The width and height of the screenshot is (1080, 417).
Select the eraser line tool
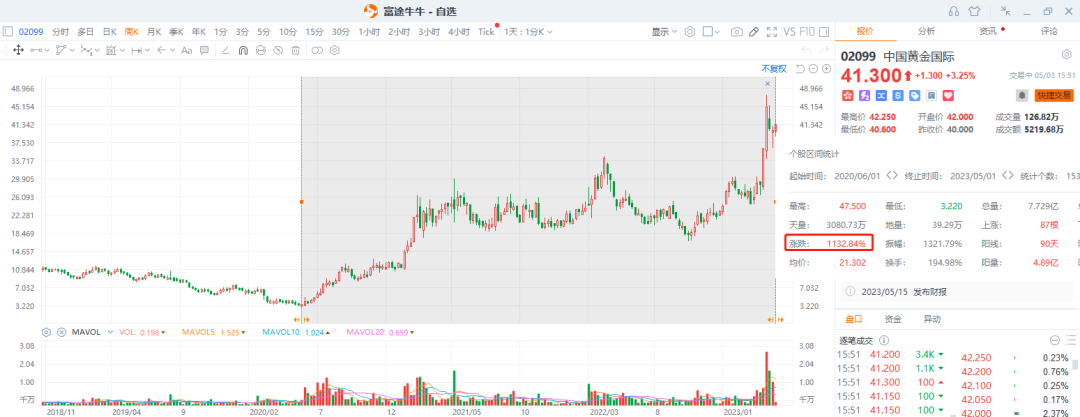(225, 50)
